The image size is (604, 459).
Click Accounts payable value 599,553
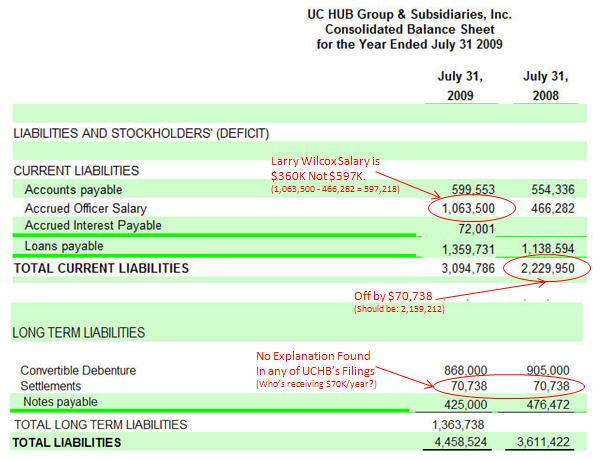pos(473,189)
